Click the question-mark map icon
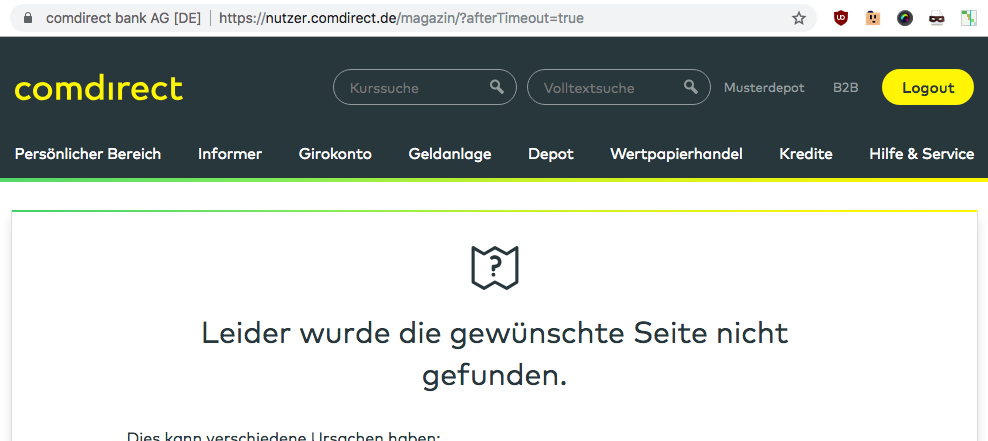 point(495,268)
